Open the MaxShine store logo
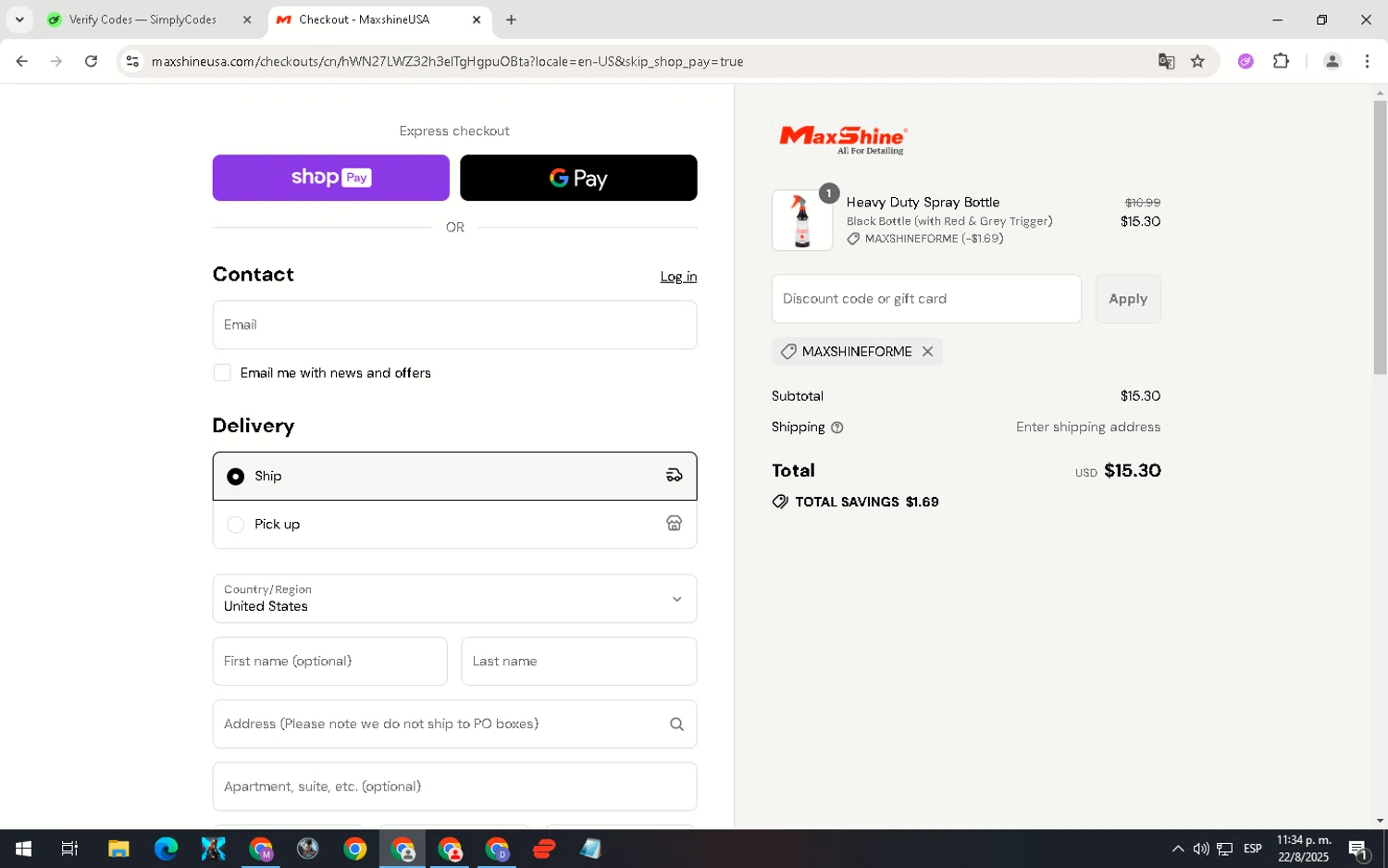 pyautogui.click(x=843, y=139)
